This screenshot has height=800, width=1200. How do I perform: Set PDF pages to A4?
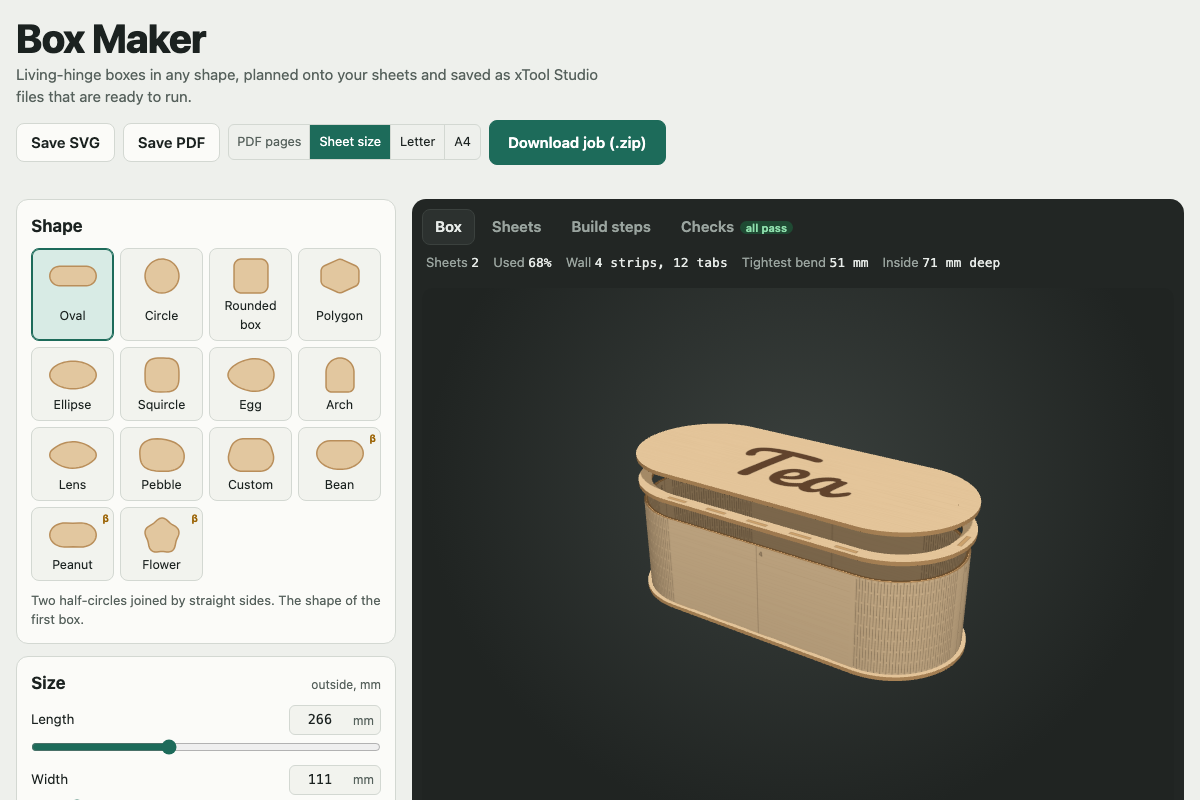pyautogui.click(x=462, y=142)
